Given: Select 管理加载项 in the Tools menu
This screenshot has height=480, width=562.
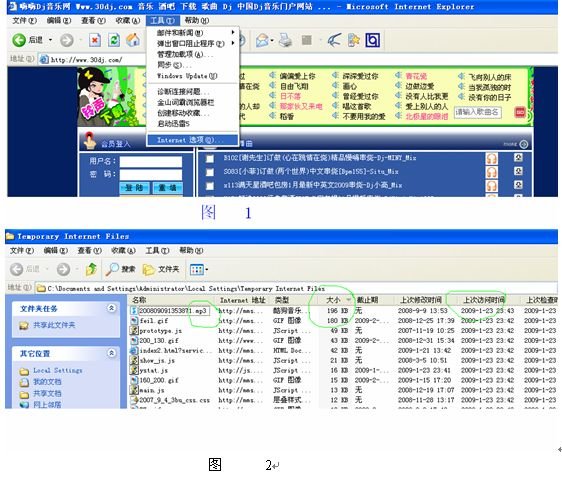Looking at the screenshot, I should pos(193,54).
